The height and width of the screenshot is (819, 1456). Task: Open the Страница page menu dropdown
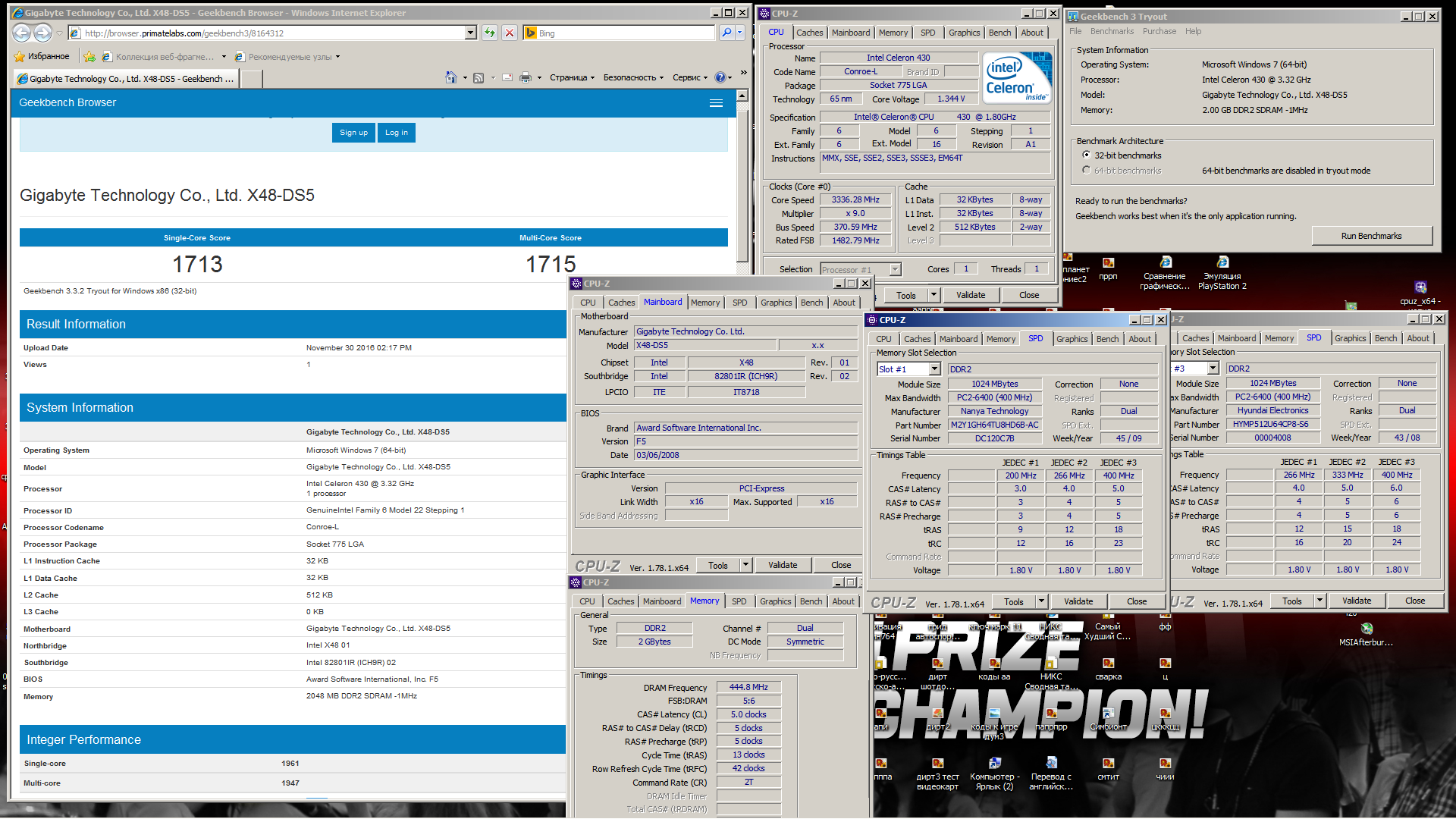(572, 77)
